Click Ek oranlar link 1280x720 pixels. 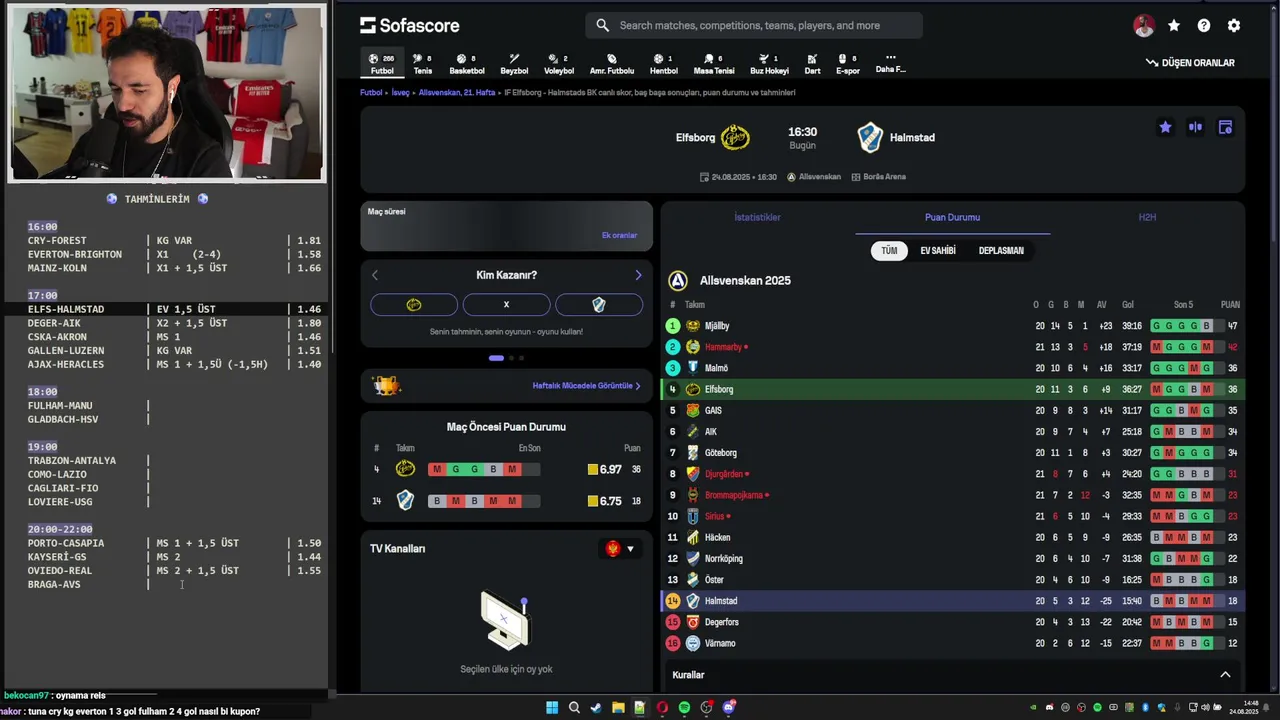click(619, 236)
